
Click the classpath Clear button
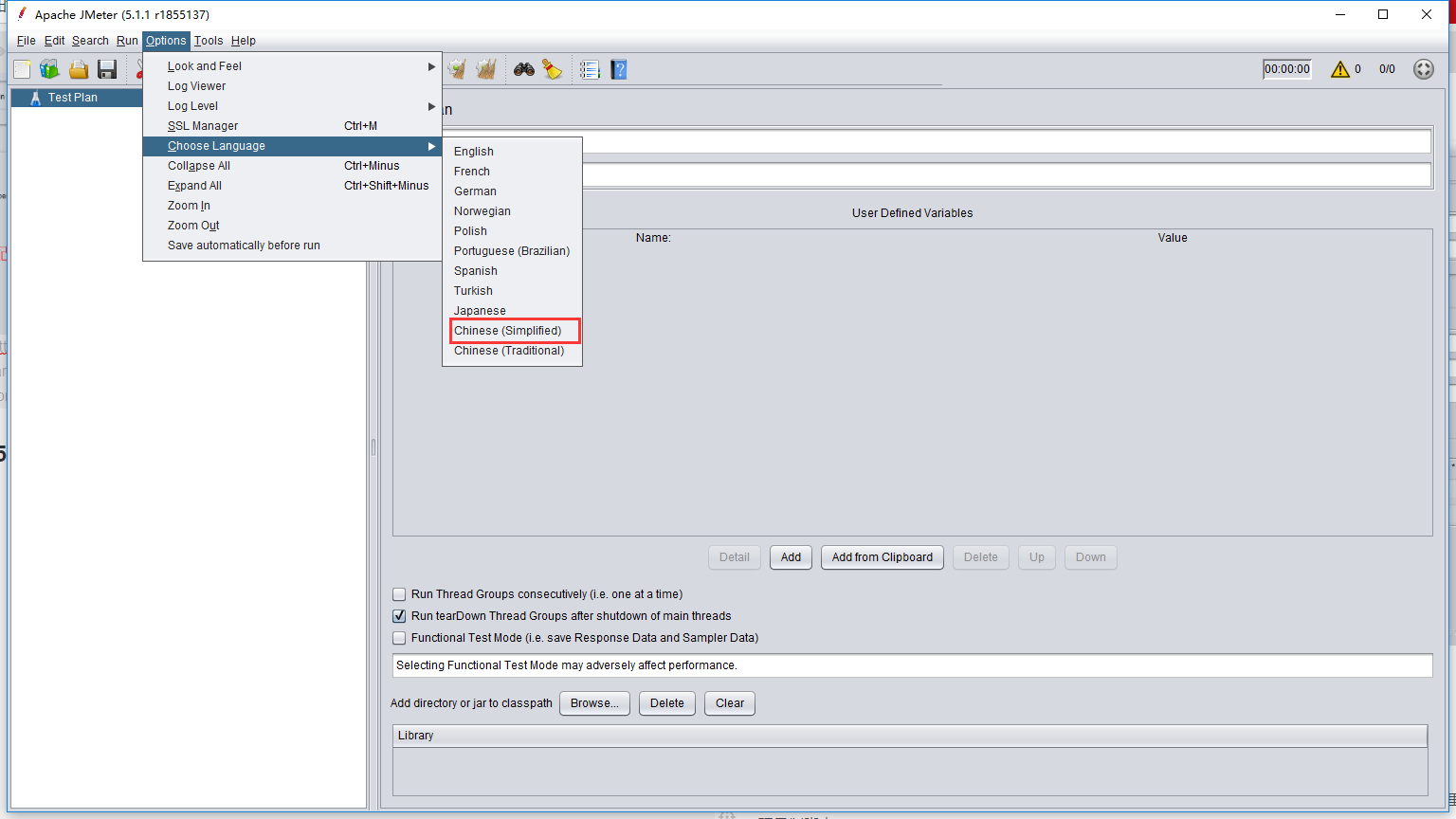(x=730, y=703)
